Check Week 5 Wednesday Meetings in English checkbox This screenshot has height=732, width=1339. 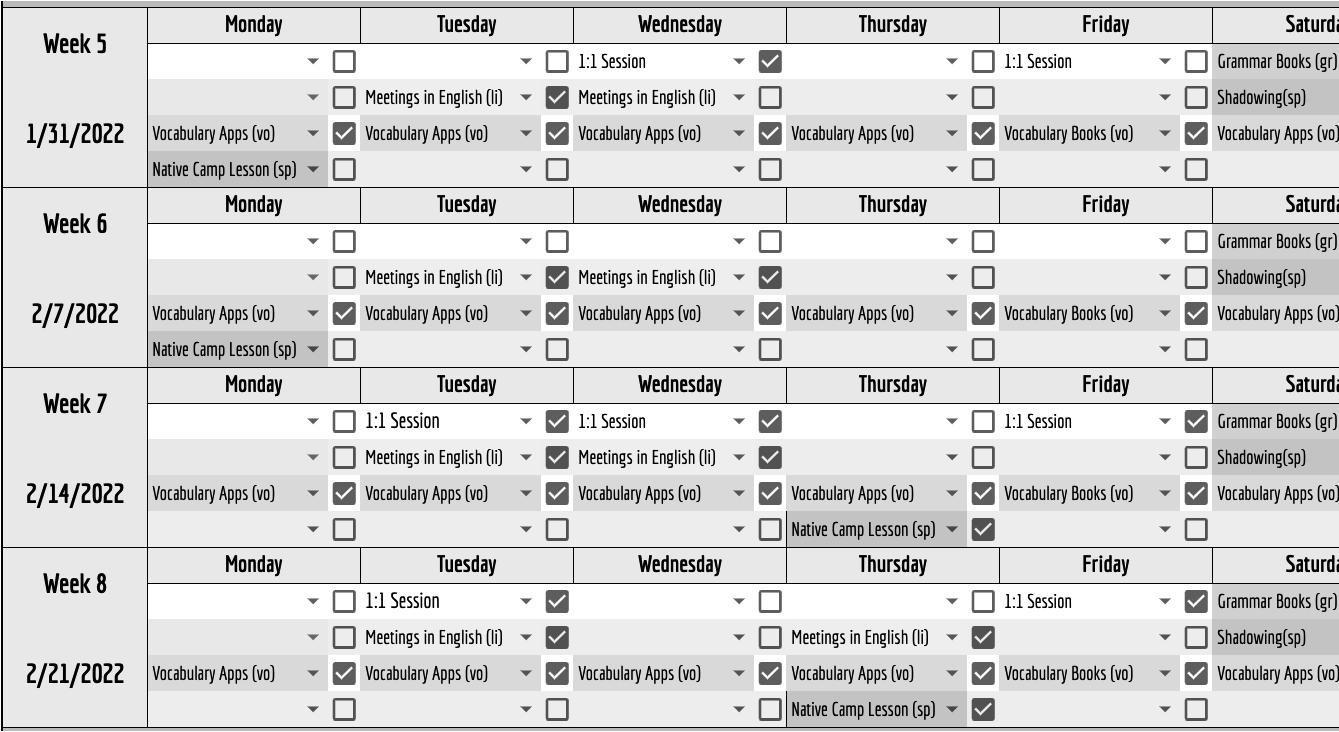770,97
